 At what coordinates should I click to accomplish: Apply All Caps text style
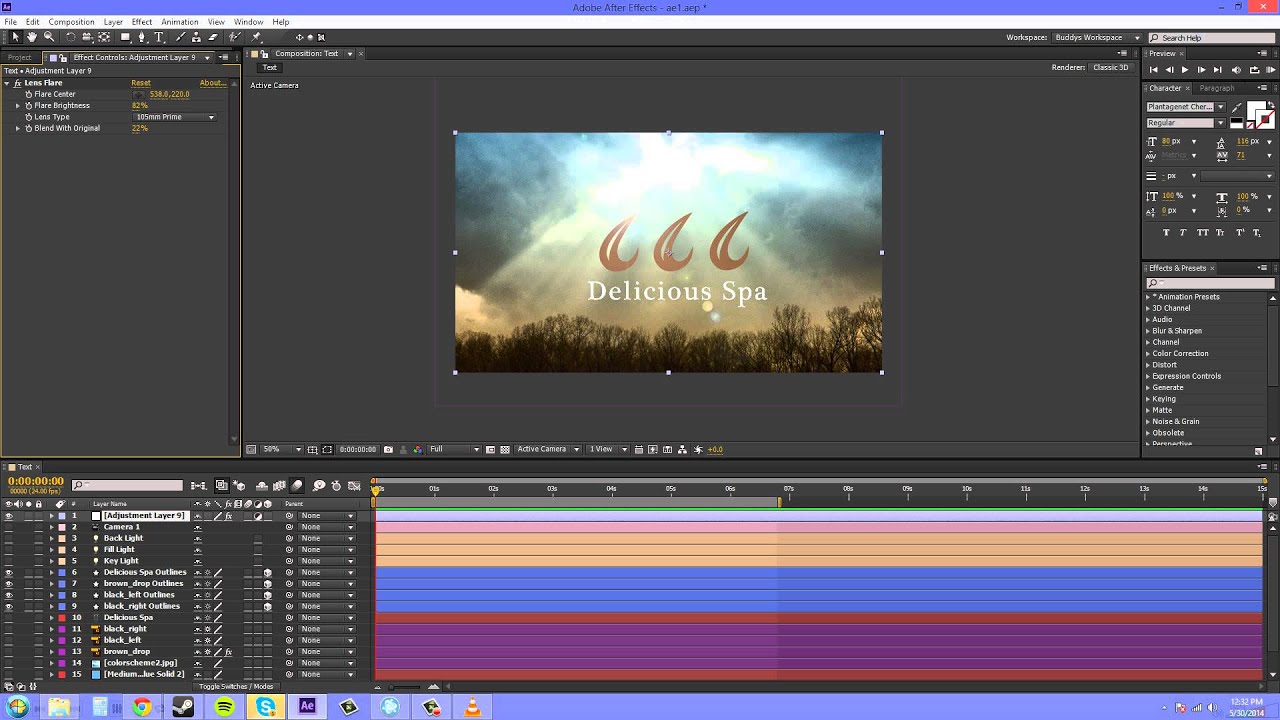pyautogui.click(x=1203, y=232)
